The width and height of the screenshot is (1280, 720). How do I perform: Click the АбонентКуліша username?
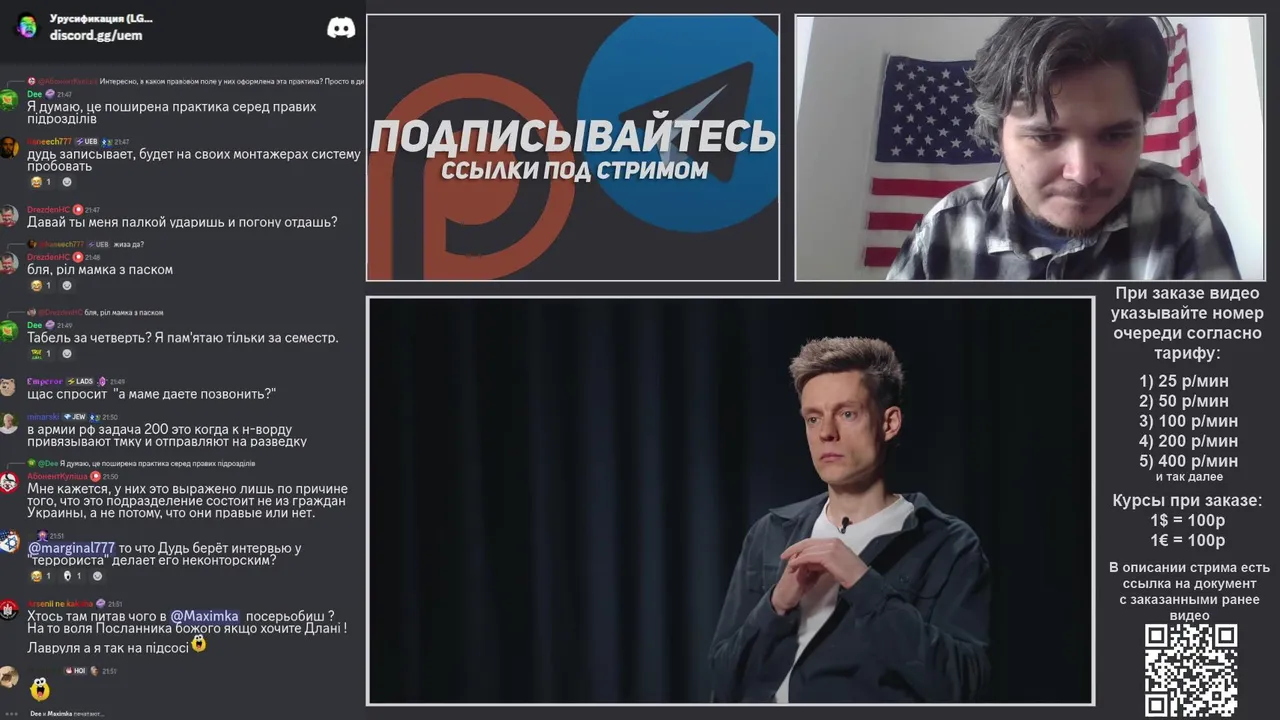click(x=57, y=476)
